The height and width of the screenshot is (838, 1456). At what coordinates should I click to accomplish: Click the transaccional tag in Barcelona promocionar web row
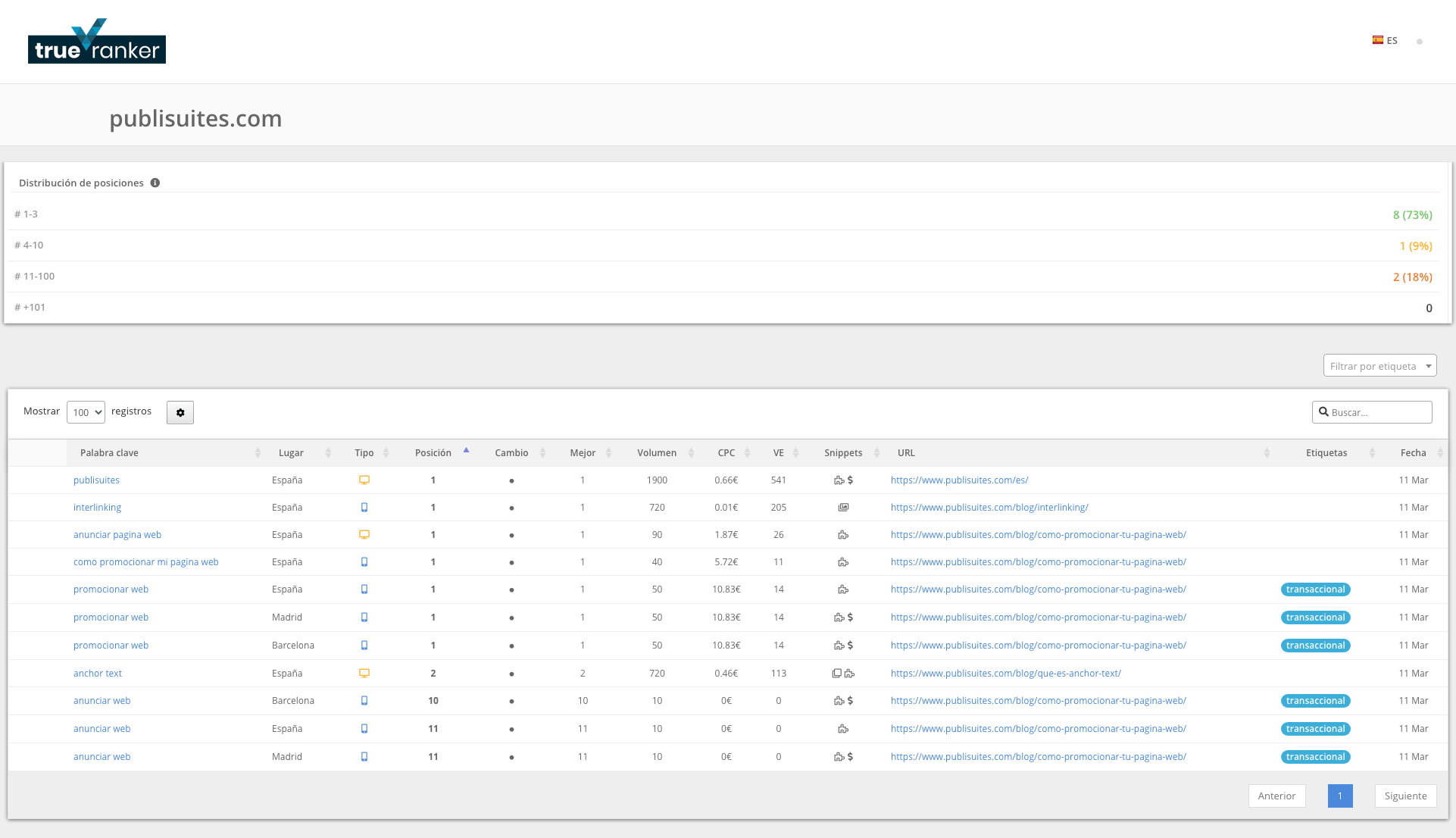pyautogui.click(x=1315, y=646)
